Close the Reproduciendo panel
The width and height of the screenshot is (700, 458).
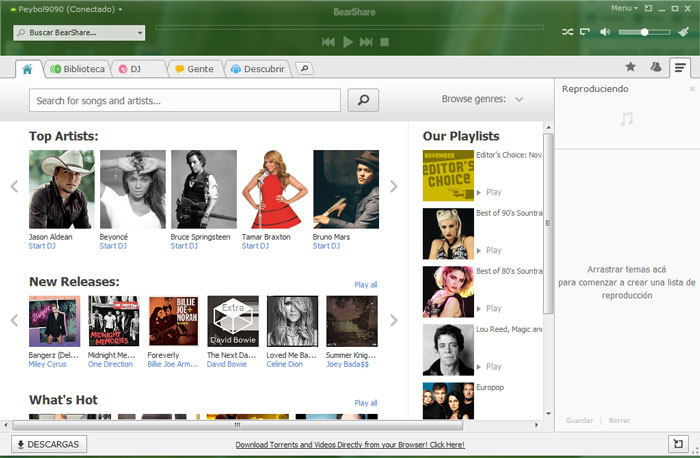tap(692, 89)
